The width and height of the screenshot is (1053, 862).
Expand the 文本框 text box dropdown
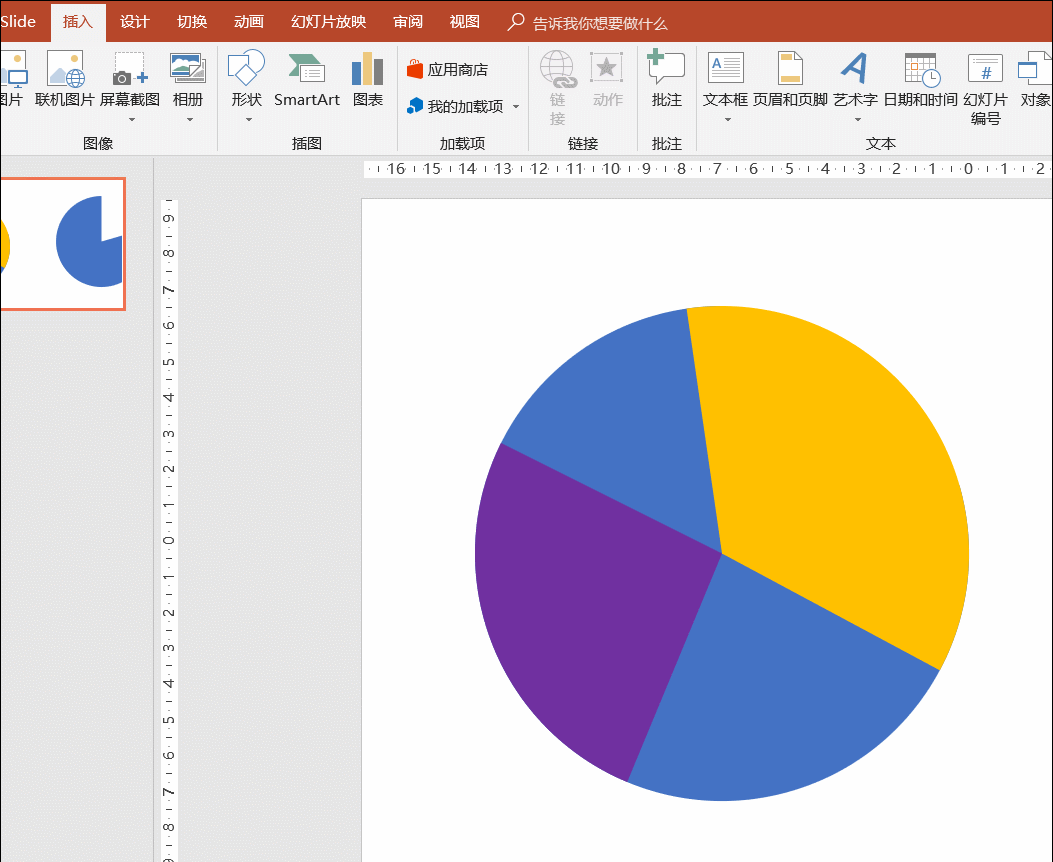point(727,120)
